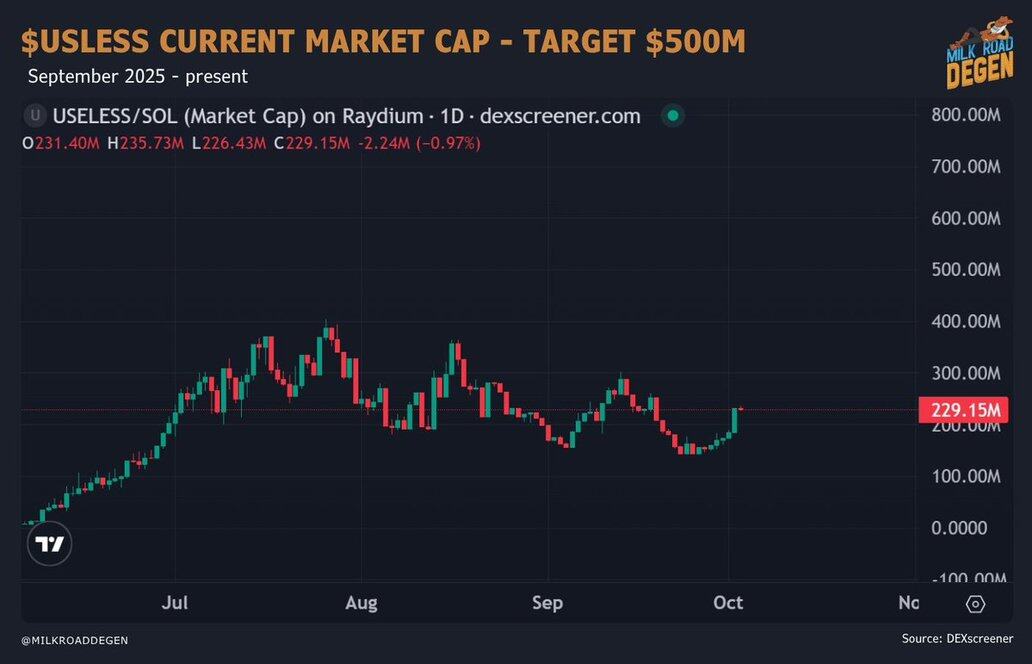Click the green market status dot
1032x664 pixels.
(673, 116)
